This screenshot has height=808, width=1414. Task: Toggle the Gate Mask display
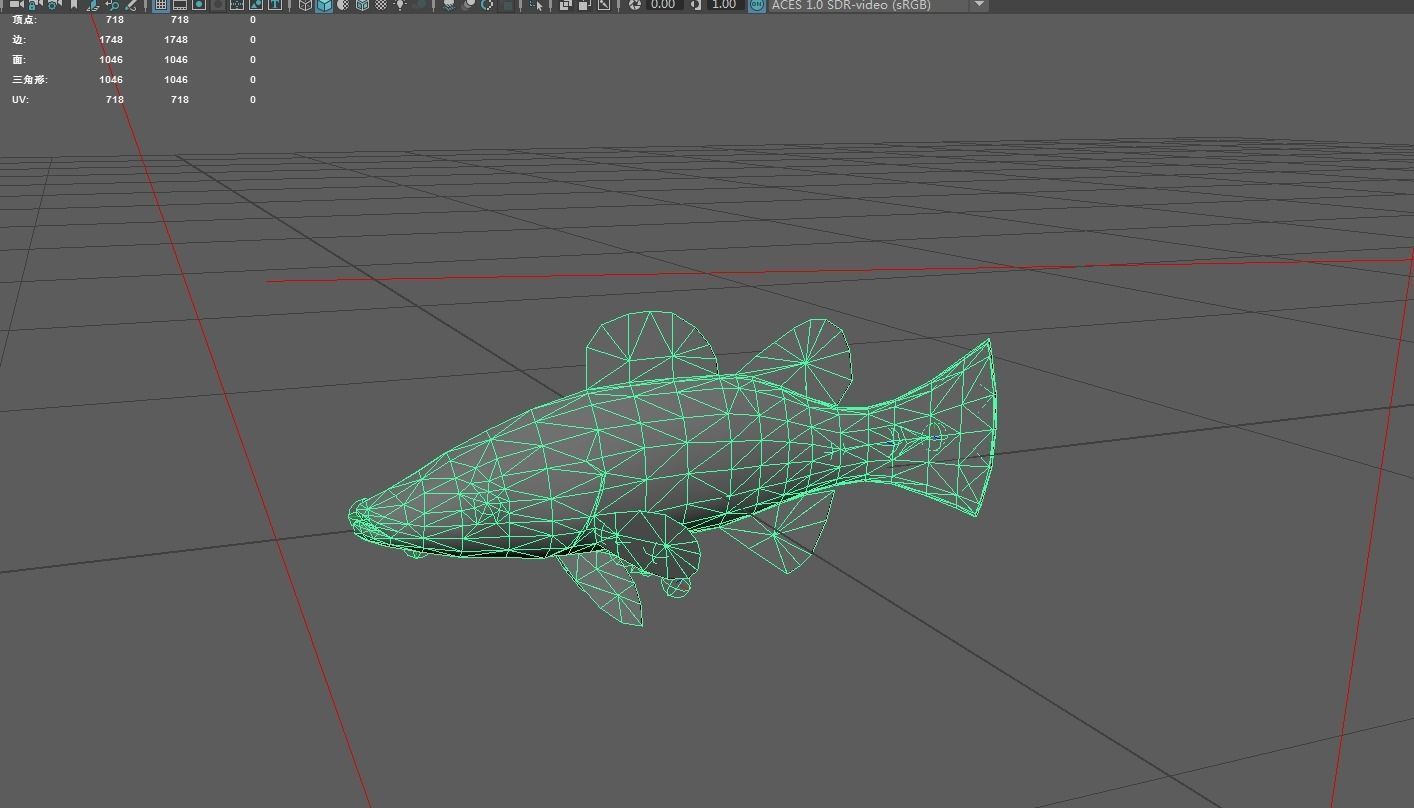(218, 5)
